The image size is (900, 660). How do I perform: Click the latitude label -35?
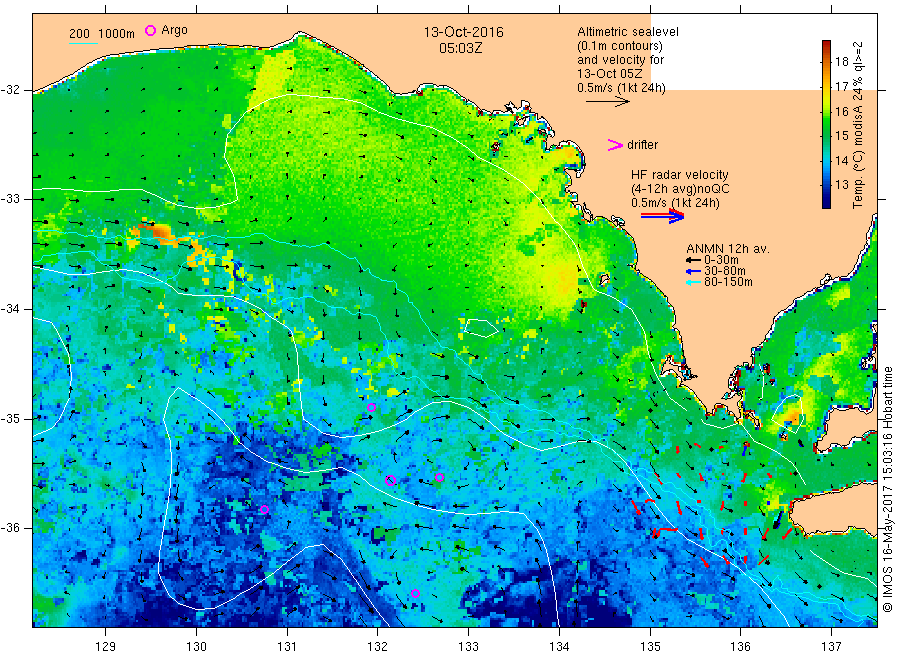pos(10,419)
